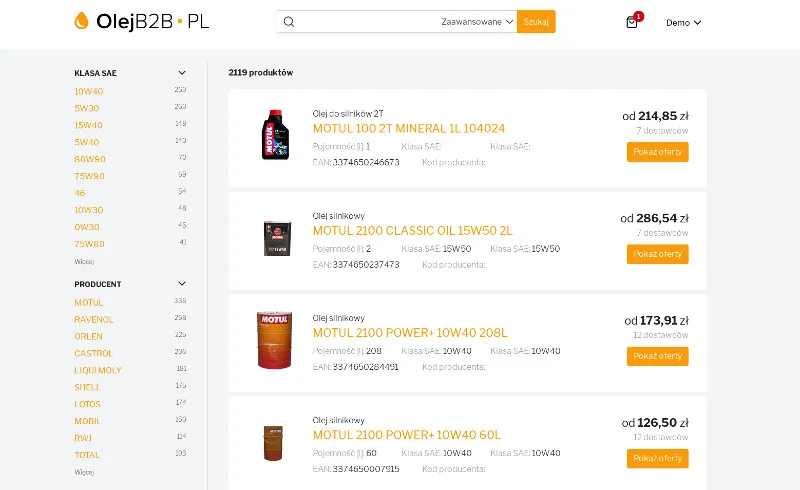Filter by producer RAVENOL
The width and height of the screenshot is (800, 490).
pos(94,320)
